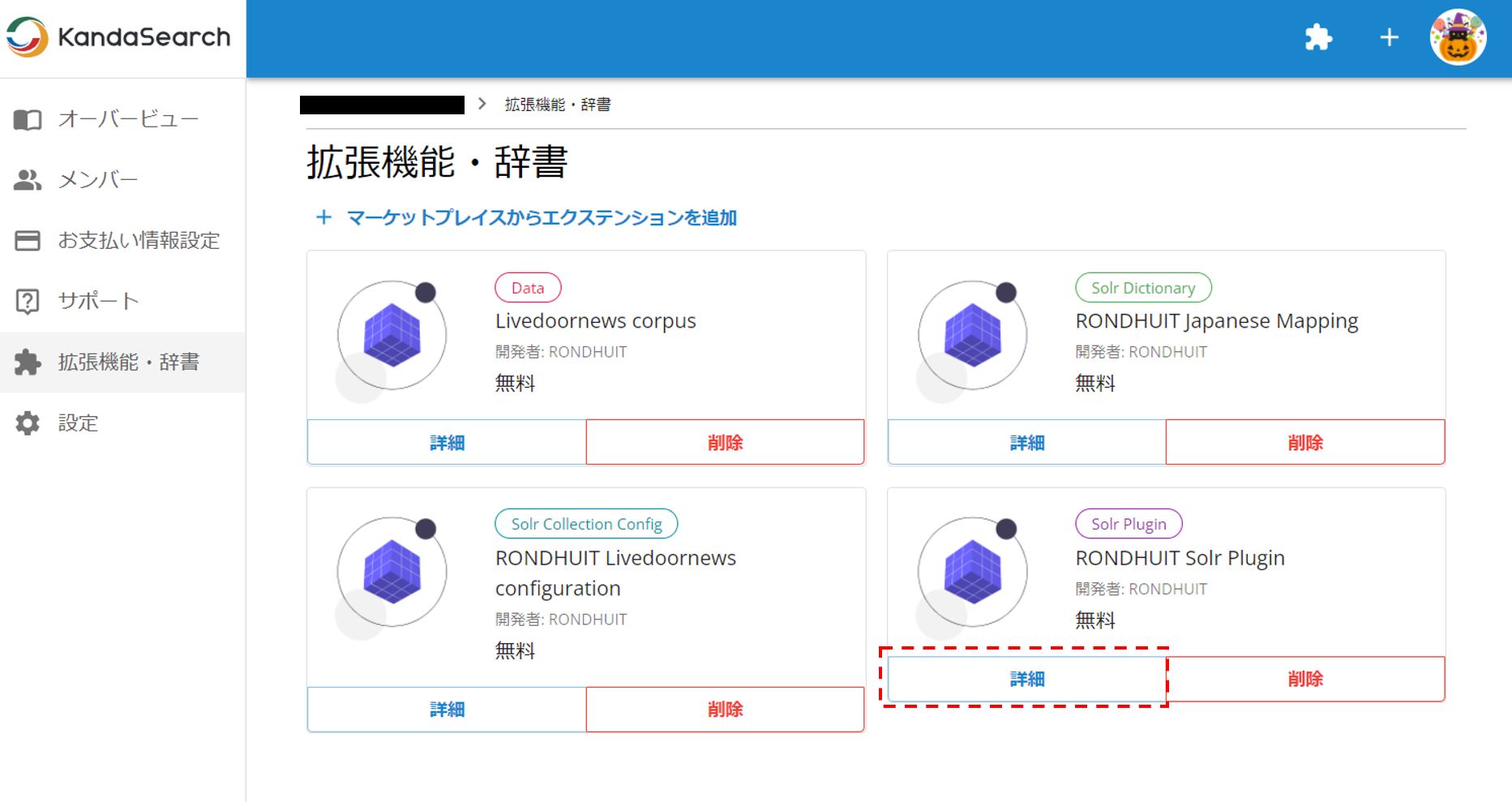Click the Livedoornews corpus cube thumbnail

coord(392,336)
